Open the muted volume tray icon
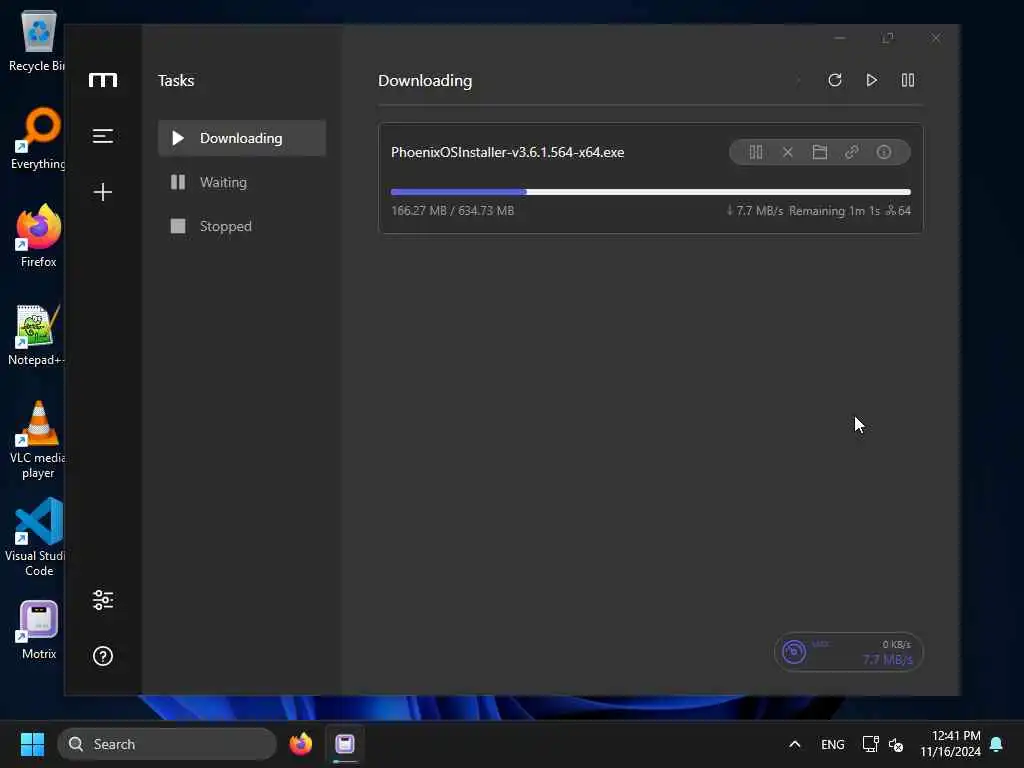The width and height of the screenshot is (1024, 768). click(x=896, y=744)
